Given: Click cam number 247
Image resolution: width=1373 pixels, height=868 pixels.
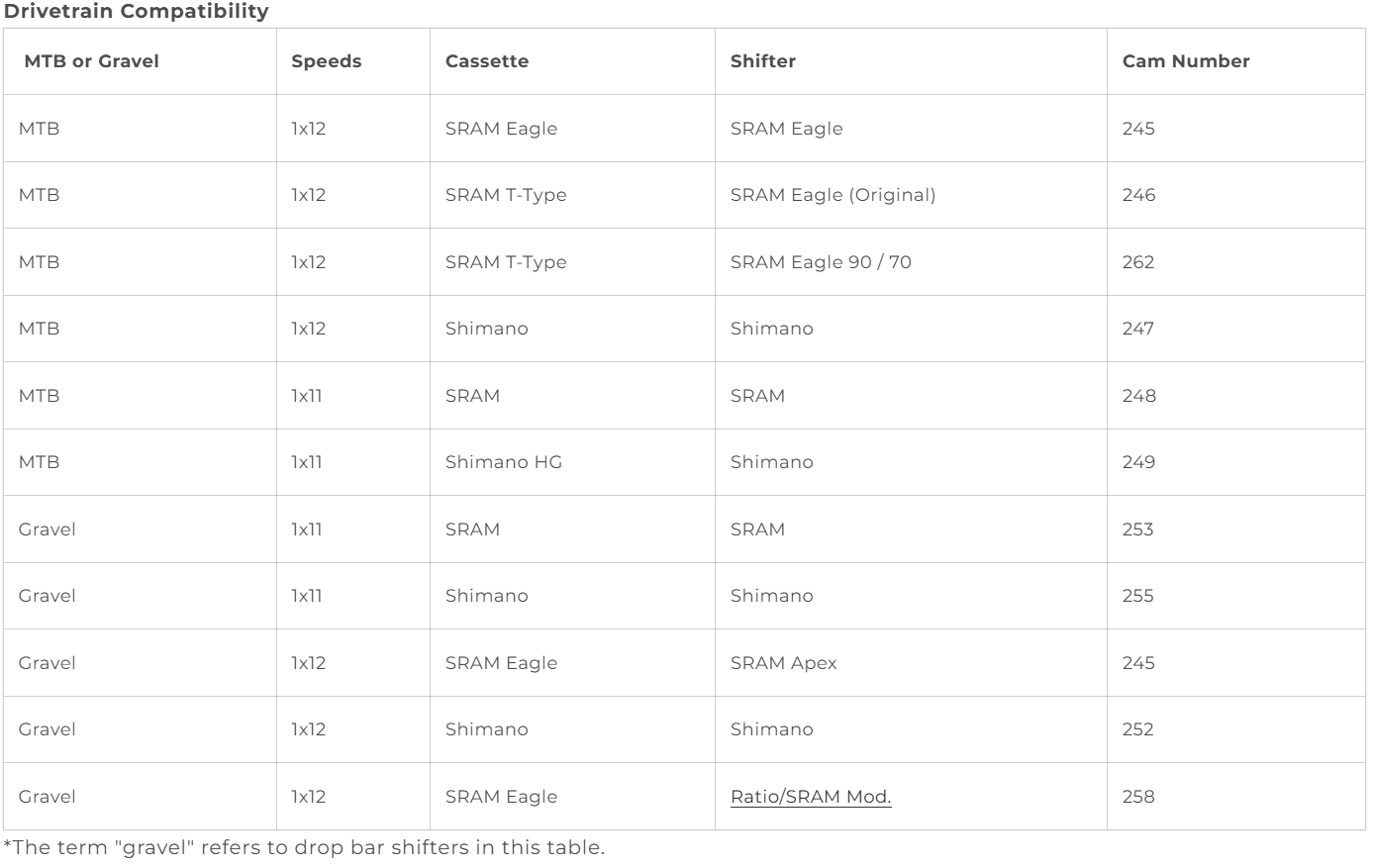Looking at the screenshot, I should tap(1138, 329).
